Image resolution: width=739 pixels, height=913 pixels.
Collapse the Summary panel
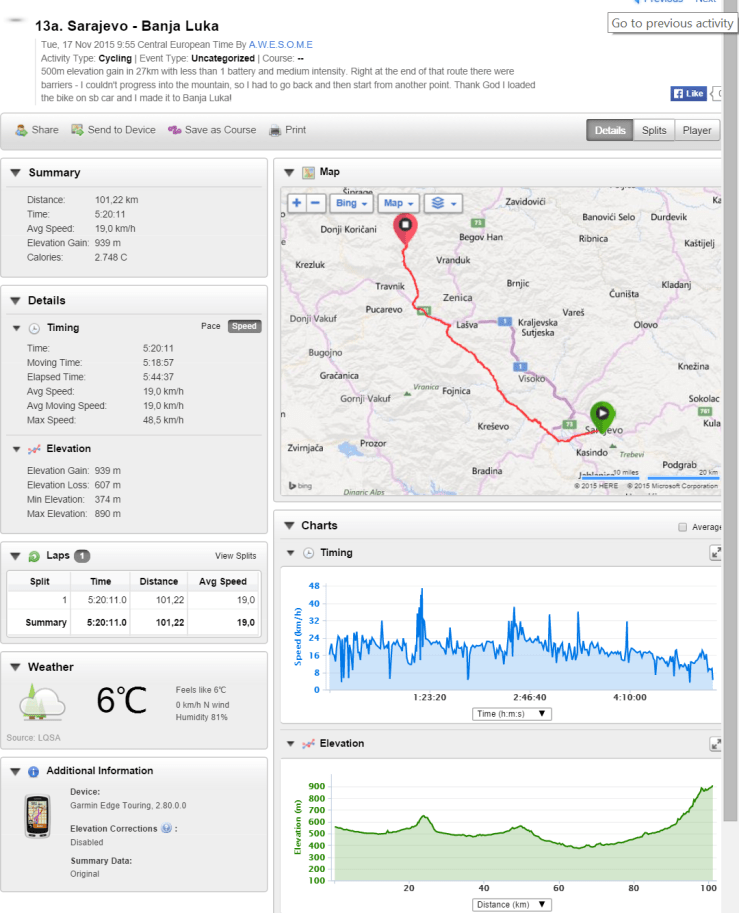point(15,173)
